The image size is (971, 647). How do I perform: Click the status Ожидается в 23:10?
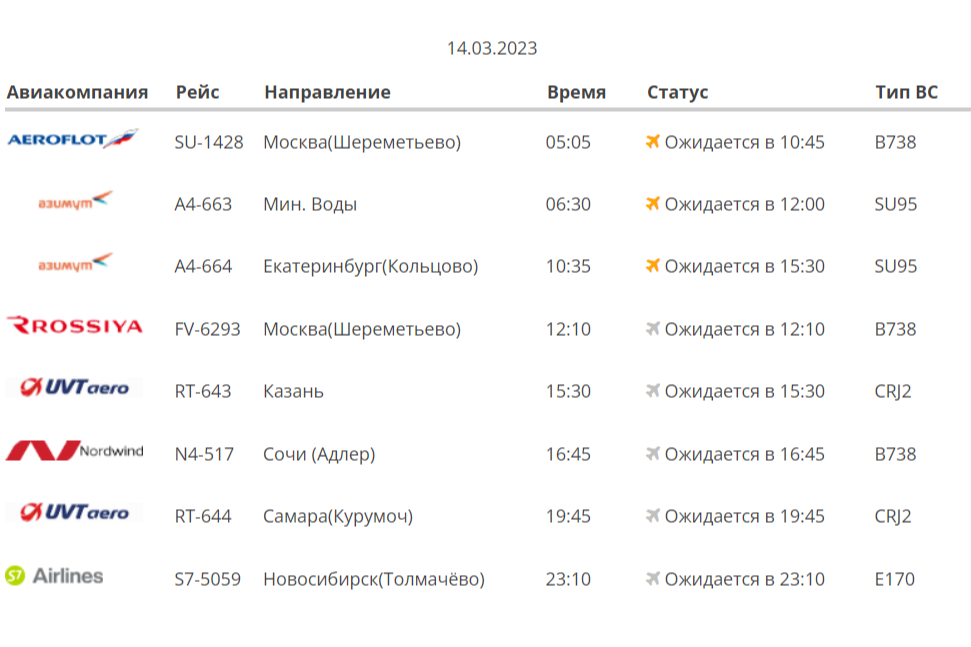[745, 580]
